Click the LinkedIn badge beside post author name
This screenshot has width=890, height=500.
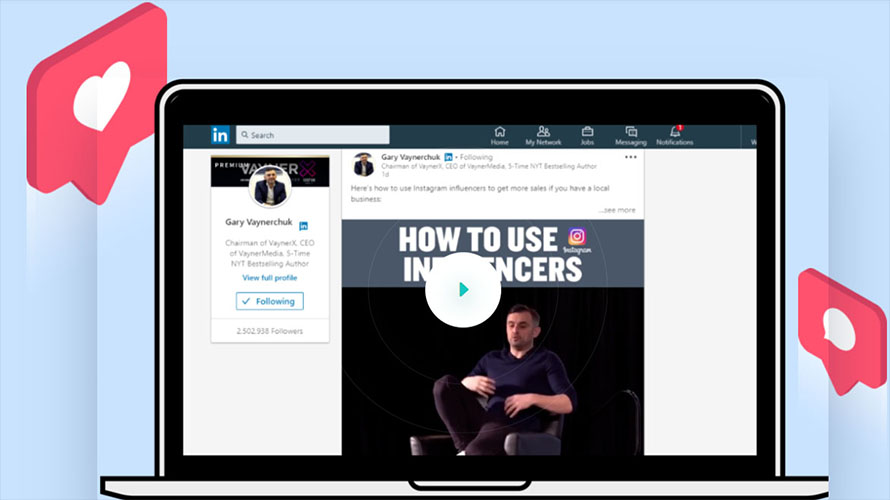tap(448, 157)
